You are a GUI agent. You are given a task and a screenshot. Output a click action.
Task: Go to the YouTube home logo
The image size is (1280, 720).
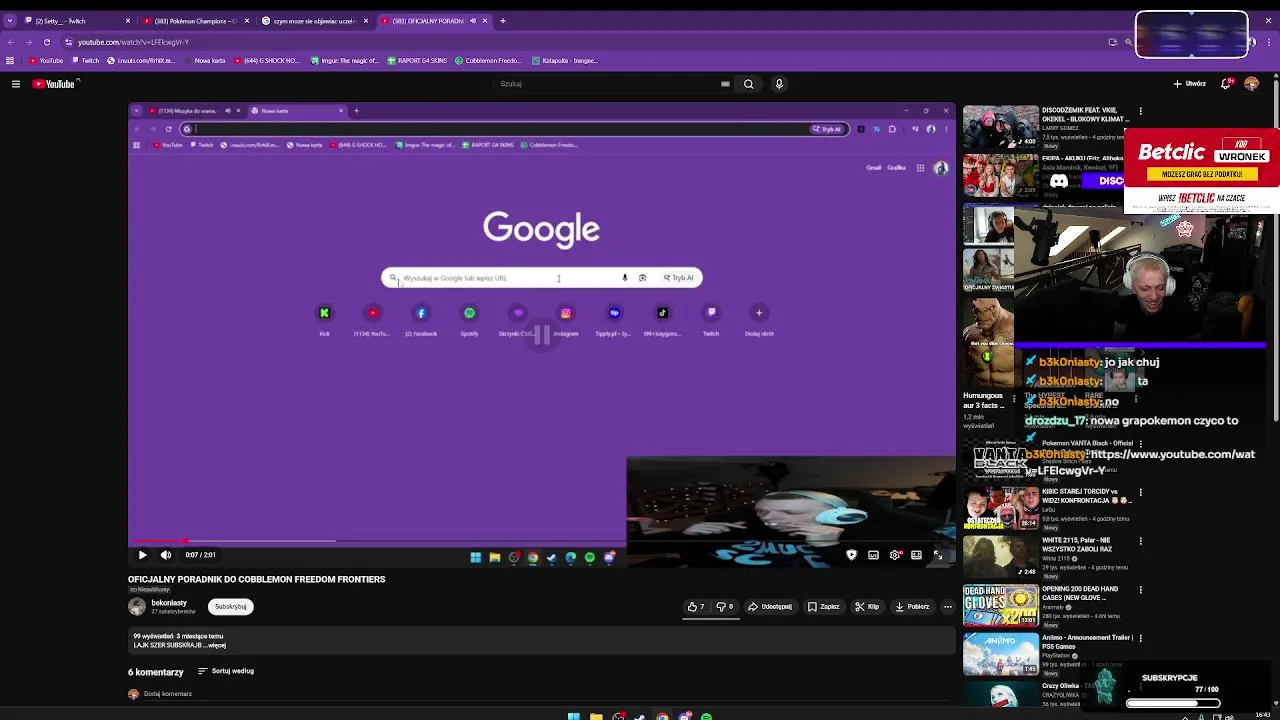point(54,84)
